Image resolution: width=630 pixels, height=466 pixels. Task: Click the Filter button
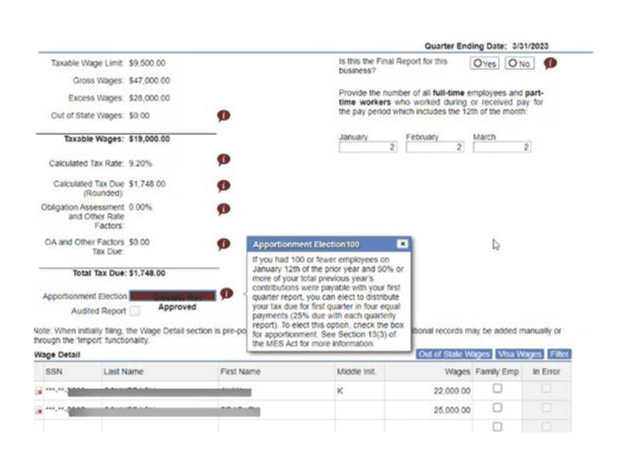pos(559,354)
